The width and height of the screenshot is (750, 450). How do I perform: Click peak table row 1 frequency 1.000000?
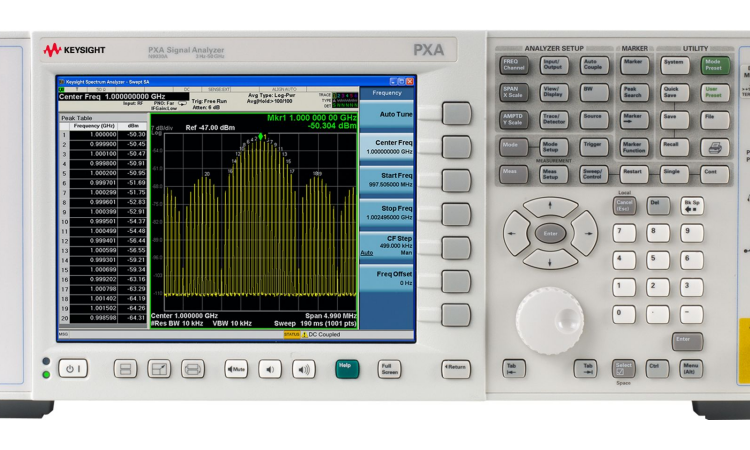94,135
